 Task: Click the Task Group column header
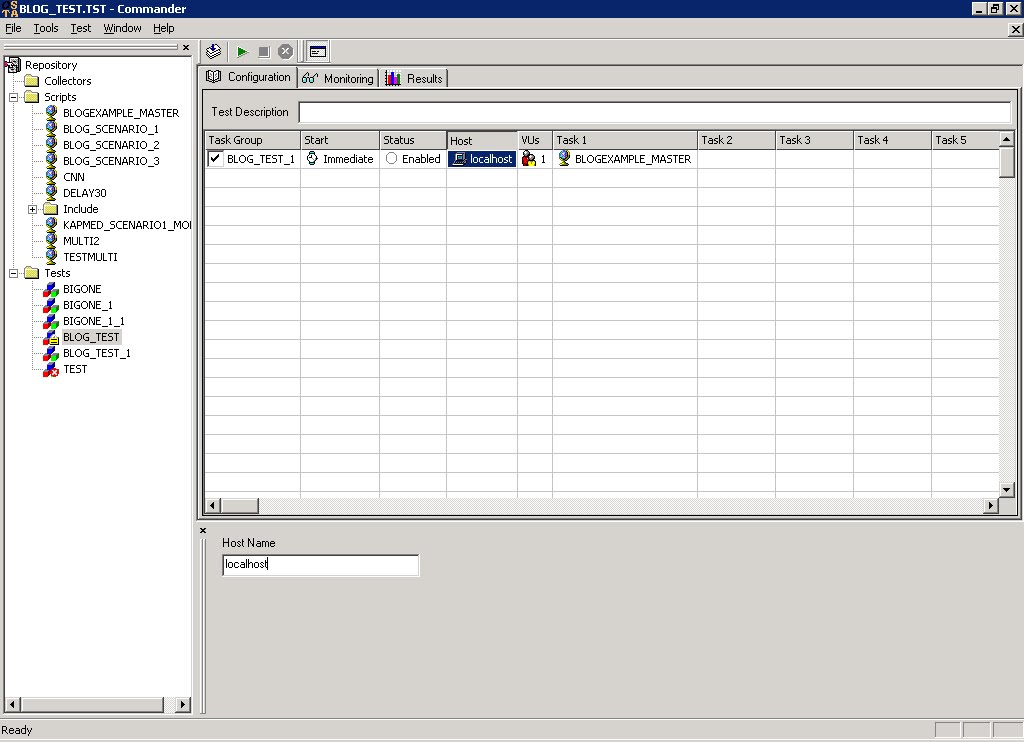(x=253, y=140)
